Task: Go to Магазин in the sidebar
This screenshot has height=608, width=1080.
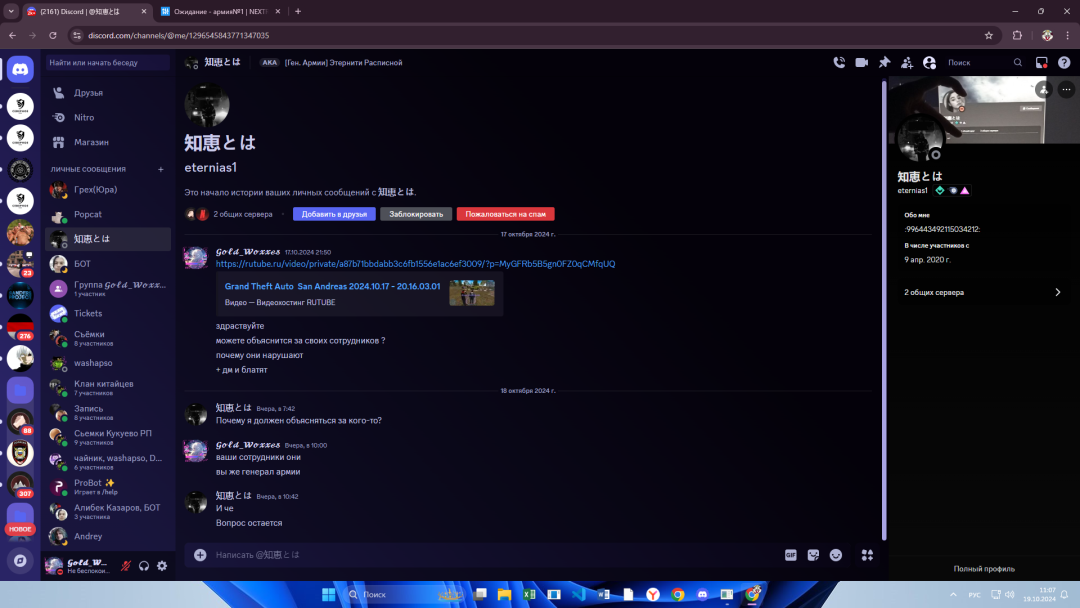Action: tap(91, 142)
